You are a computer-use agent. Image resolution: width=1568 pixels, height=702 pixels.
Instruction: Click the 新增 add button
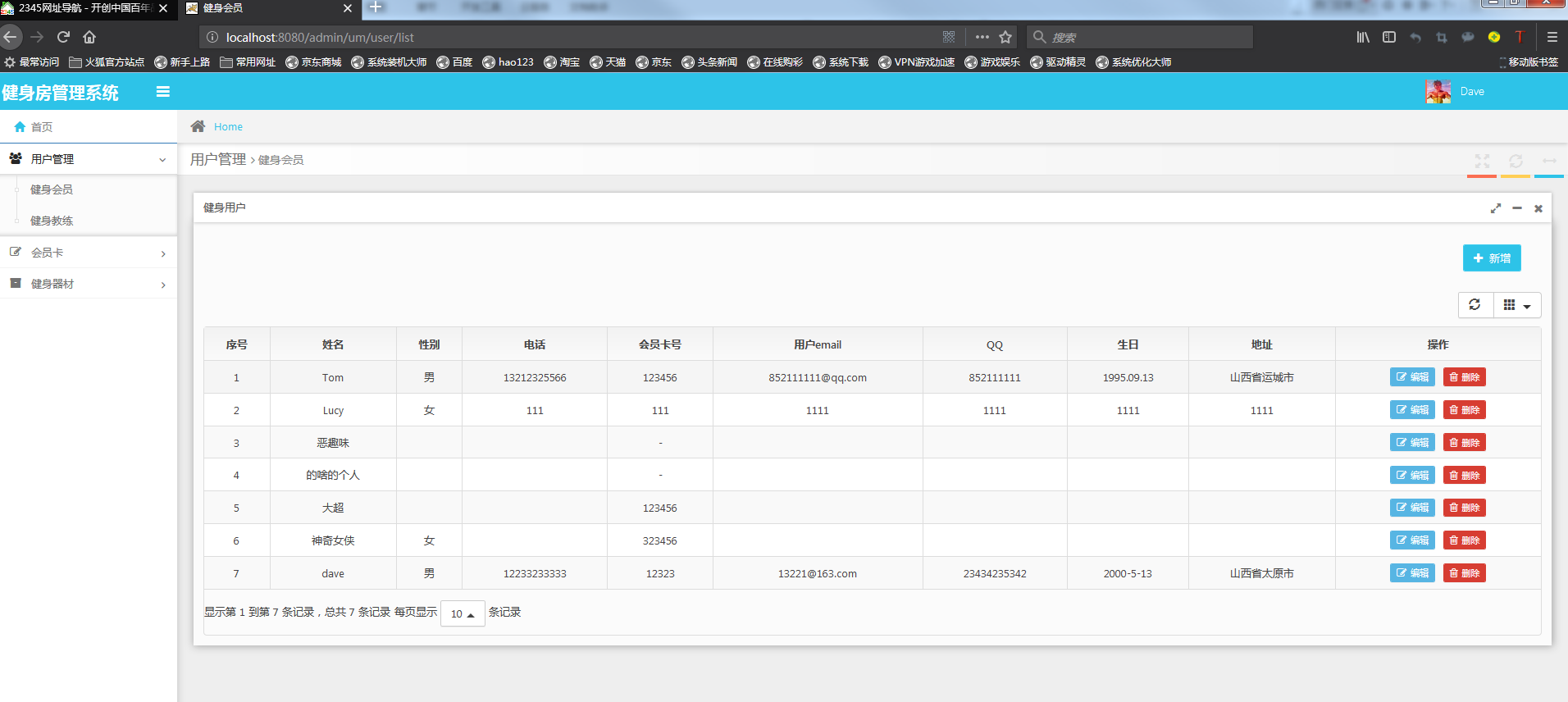click(x=1492, y=258)
